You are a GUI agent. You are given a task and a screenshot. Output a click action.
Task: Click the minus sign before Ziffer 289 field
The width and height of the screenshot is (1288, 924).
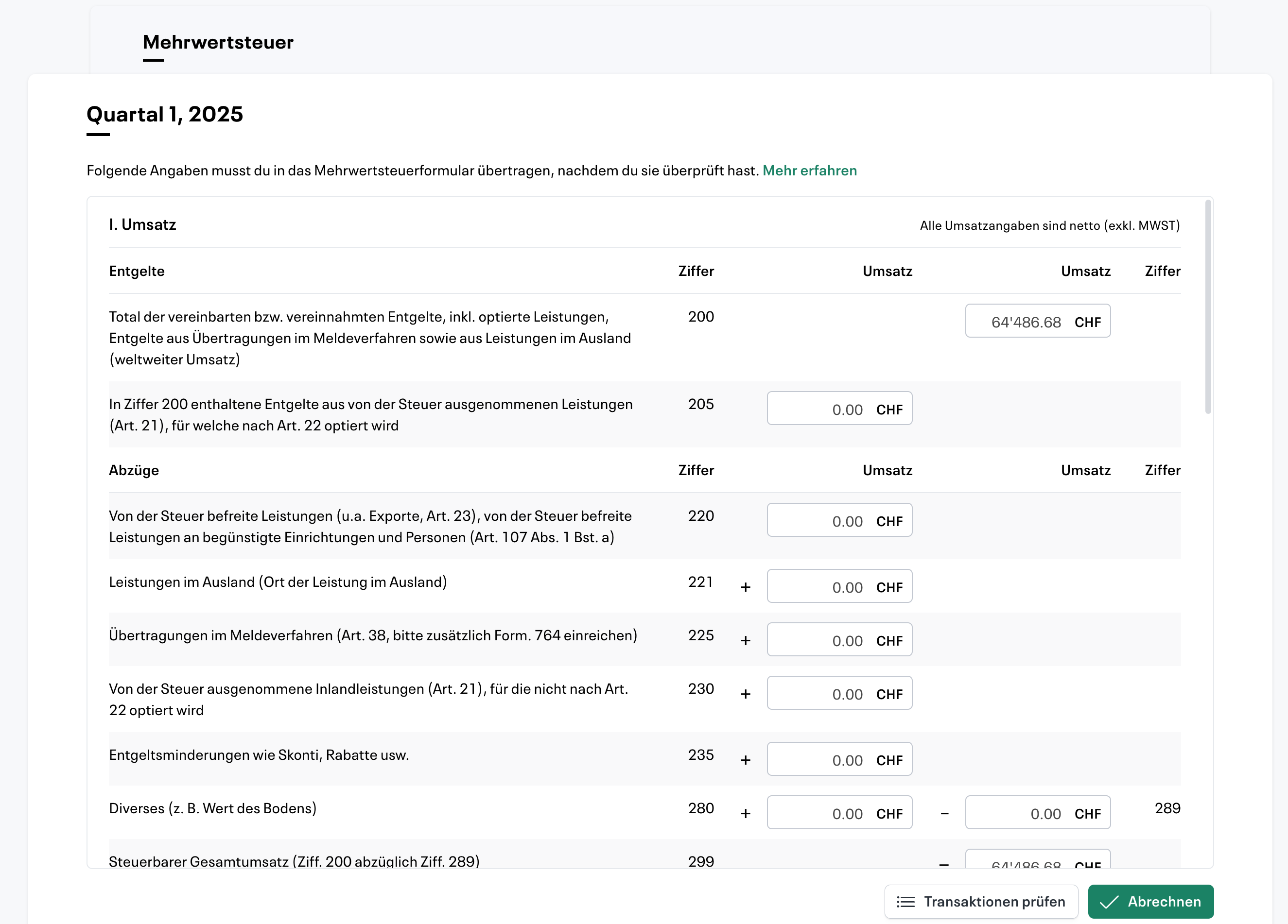pyautogui.click(x=944, y=813)
